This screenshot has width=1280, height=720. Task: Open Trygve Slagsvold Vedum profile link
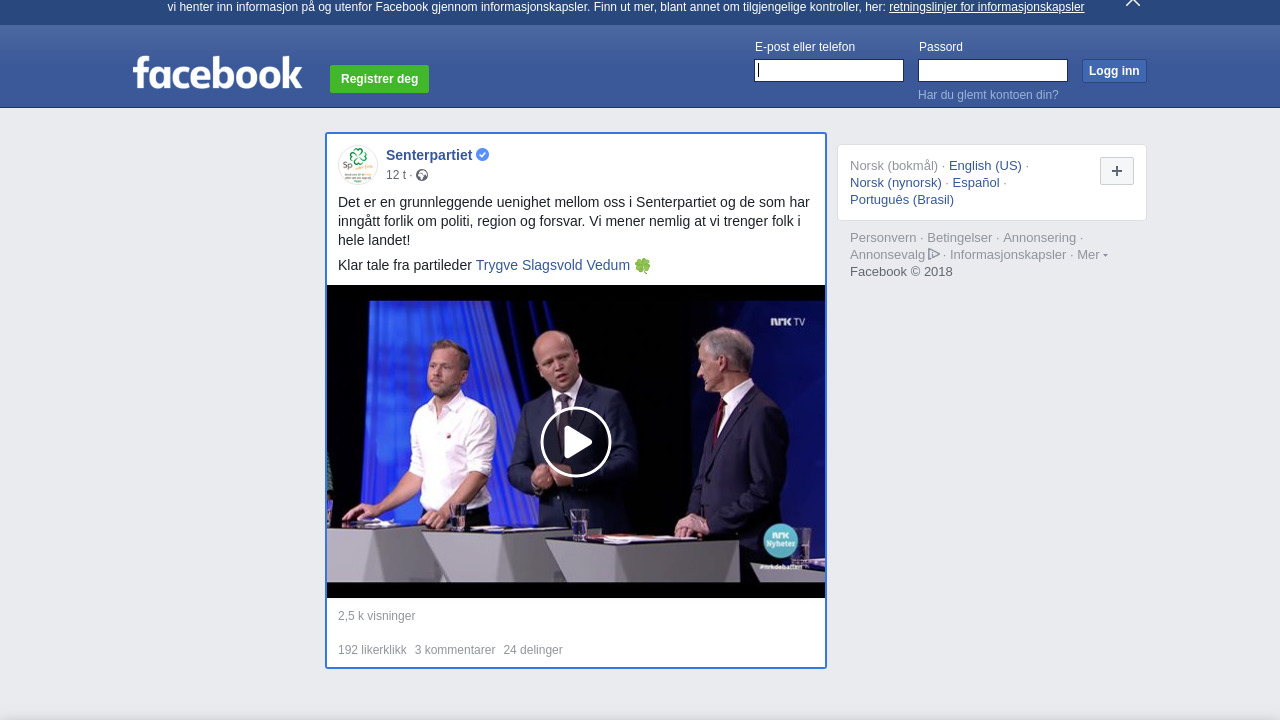pos(553,265)
